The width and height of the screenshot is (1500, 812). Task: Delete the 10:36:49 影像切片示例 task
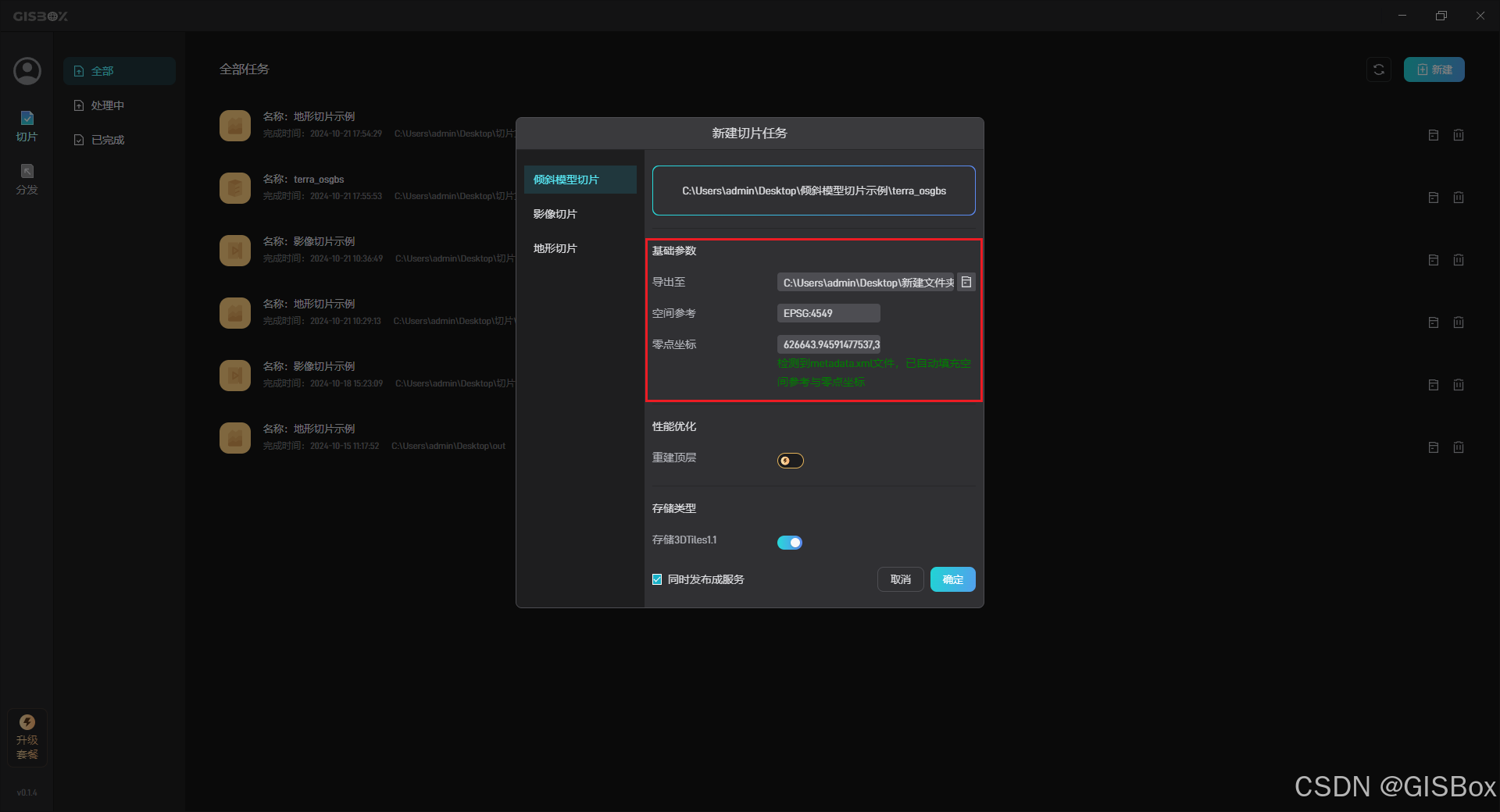[x=1459, y=260]
